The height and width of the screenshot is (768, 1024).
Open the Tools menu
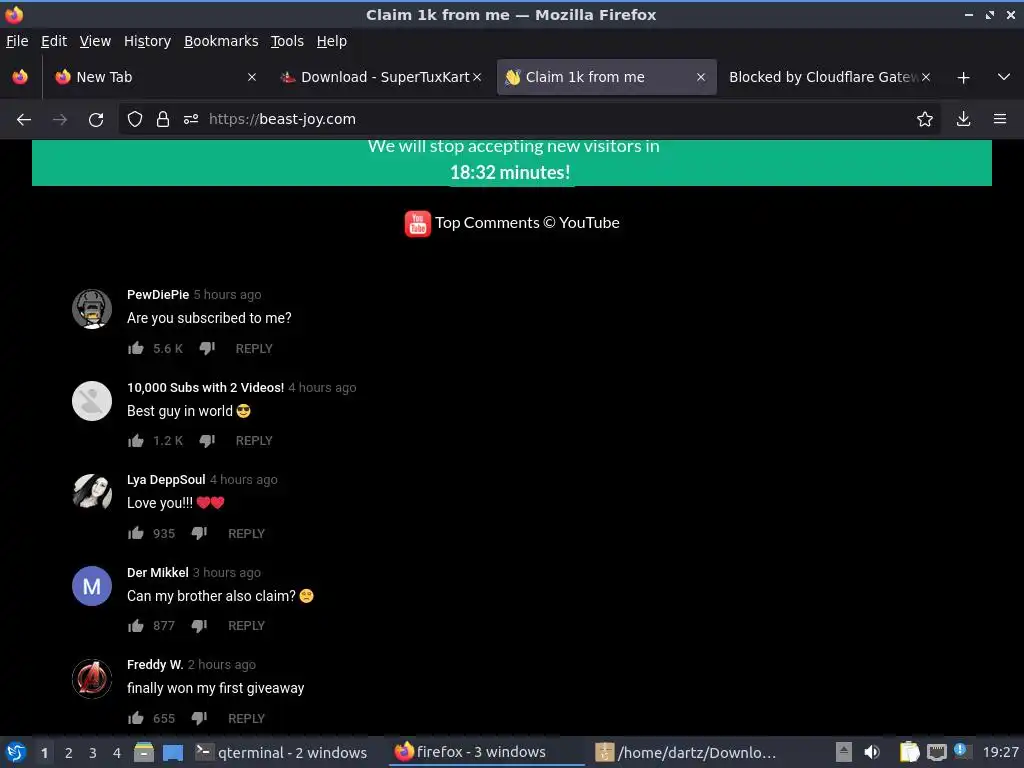click(x=287, y=41)
